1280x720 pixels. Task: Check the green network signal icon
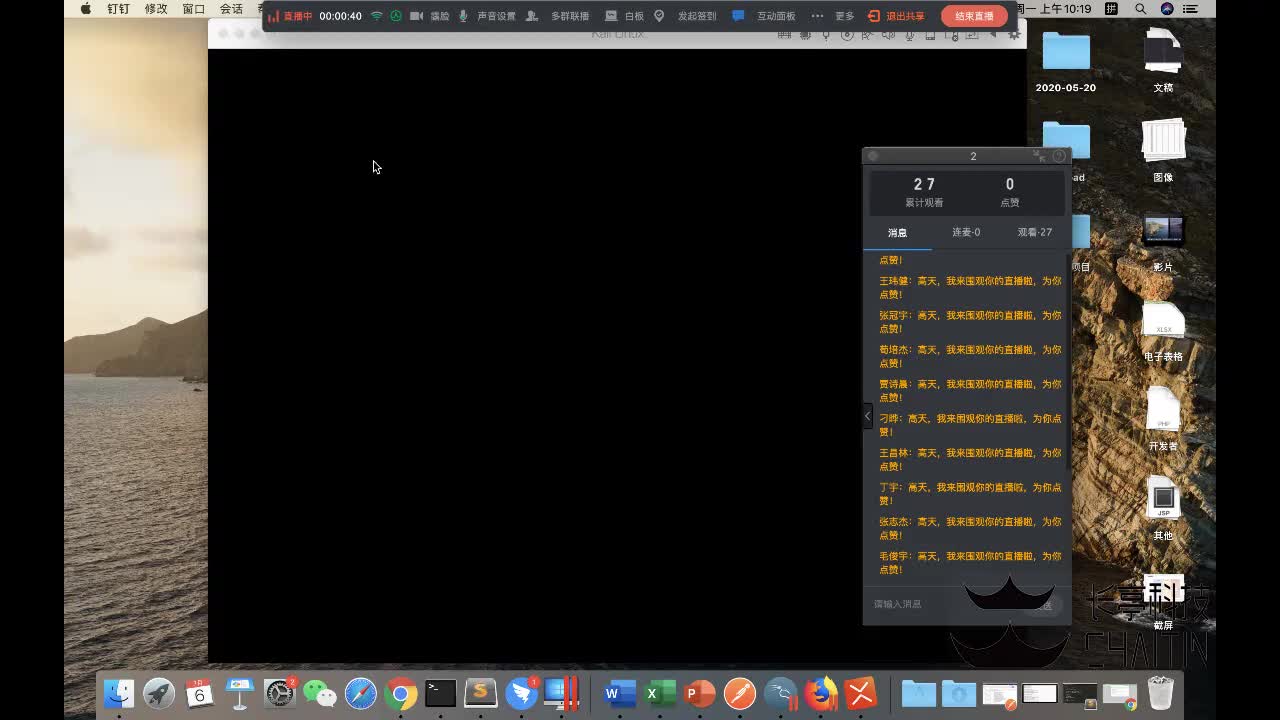(377, 16)
